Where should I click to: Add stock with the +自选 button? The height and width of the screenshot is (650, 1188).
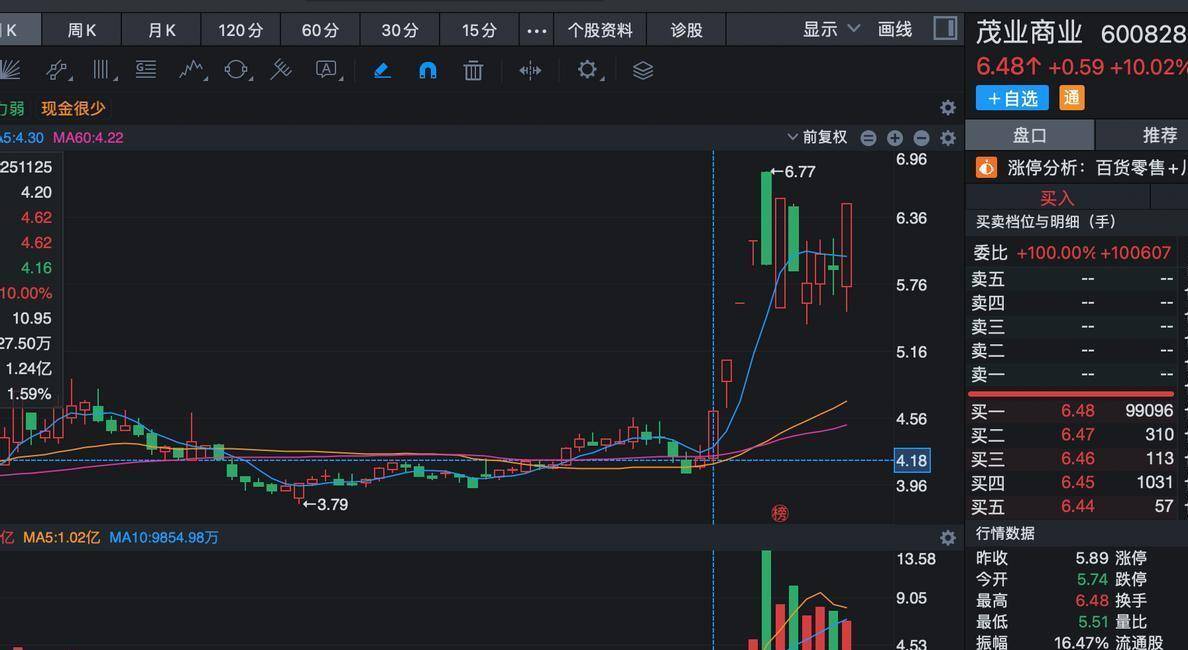[1011, 97]
